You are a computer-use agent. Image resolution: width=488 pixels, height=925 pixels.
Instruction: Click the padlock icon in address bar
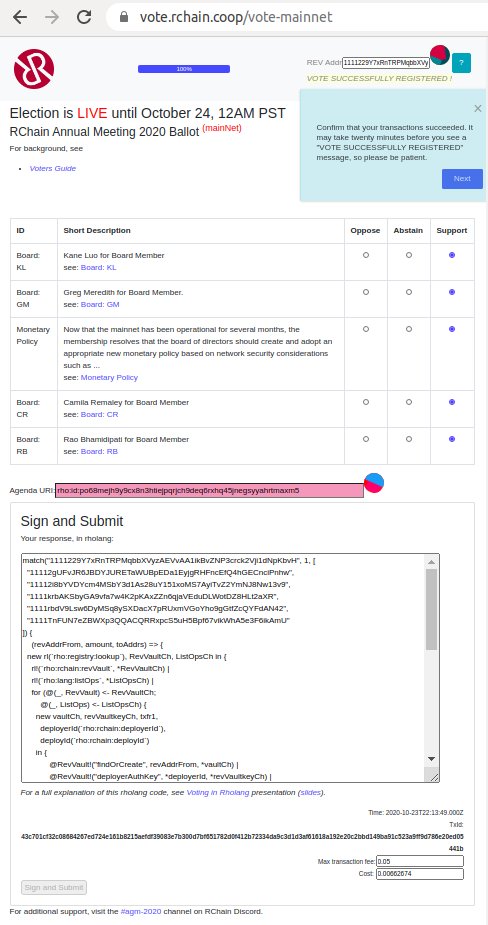click(124, 17)
